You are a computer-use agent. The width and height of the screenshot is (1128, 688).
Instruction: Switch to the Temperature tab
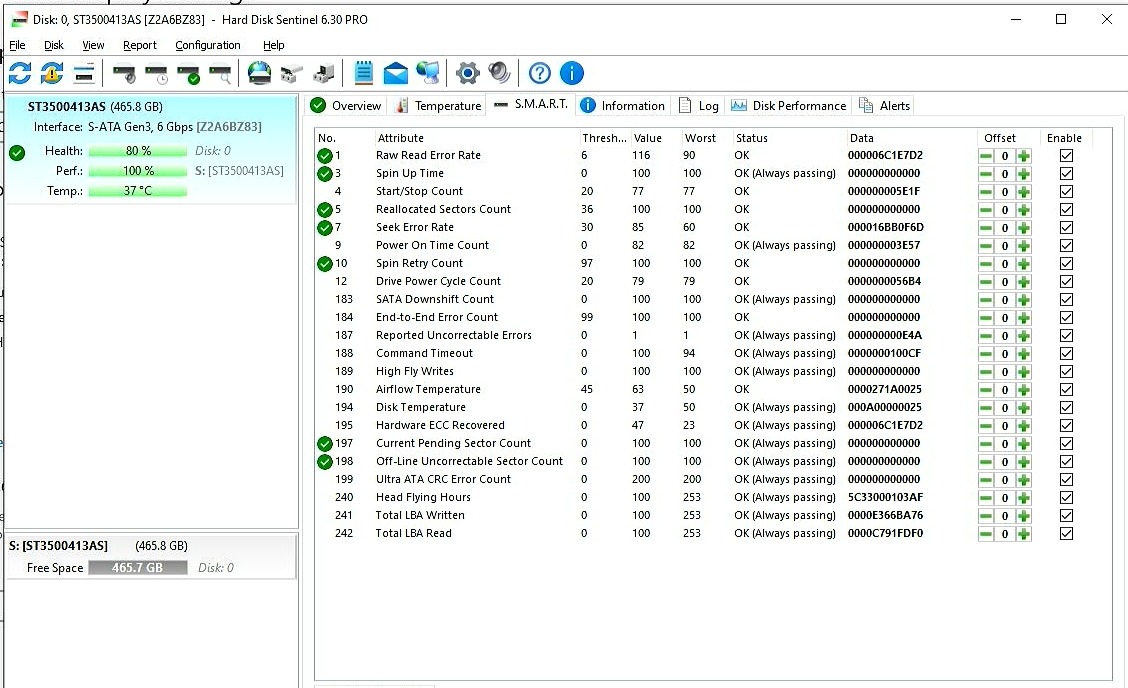point(438,106)
